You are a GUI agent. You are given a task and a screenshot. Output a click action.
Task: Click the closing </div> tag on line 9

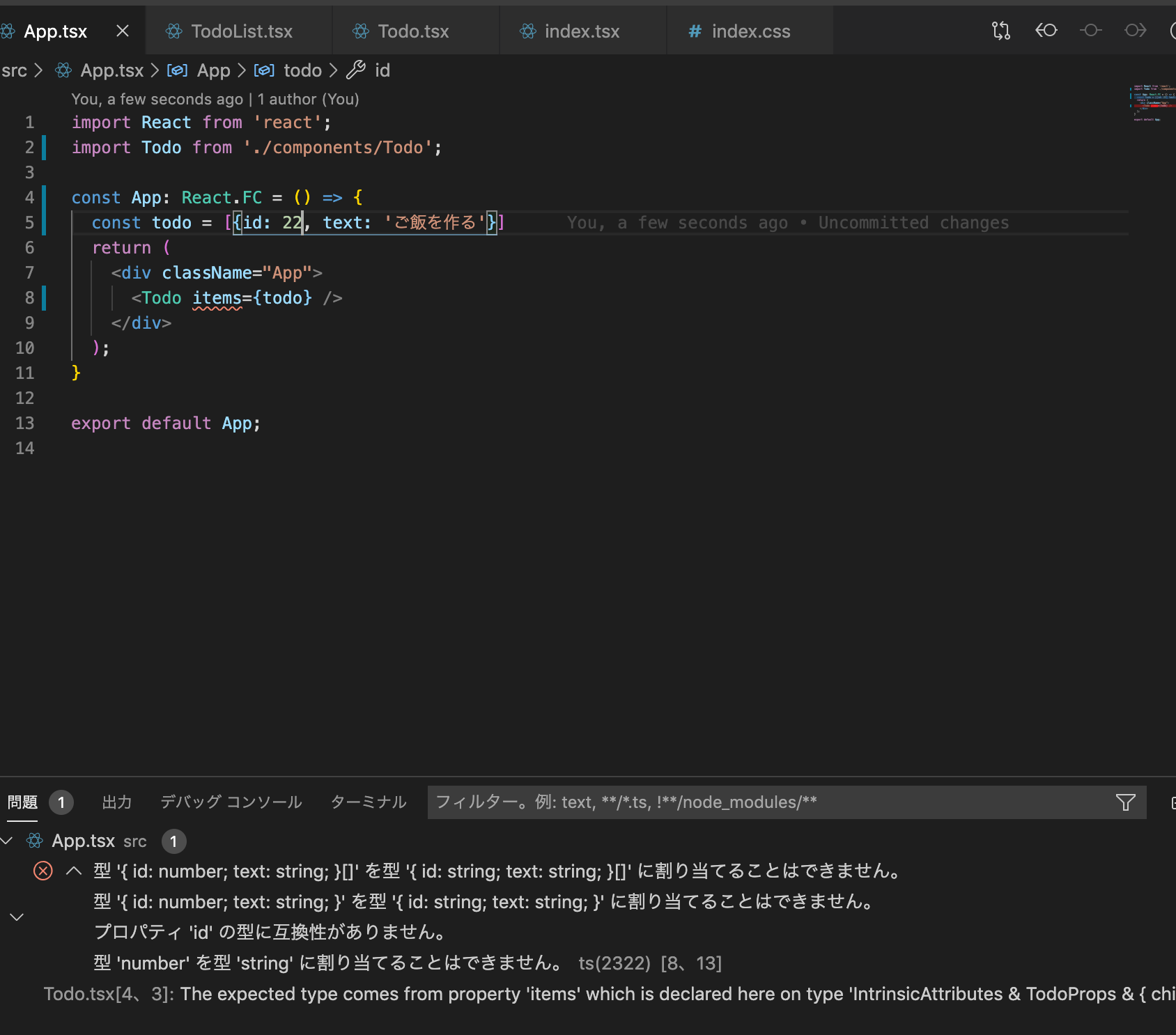coord(141,323)
